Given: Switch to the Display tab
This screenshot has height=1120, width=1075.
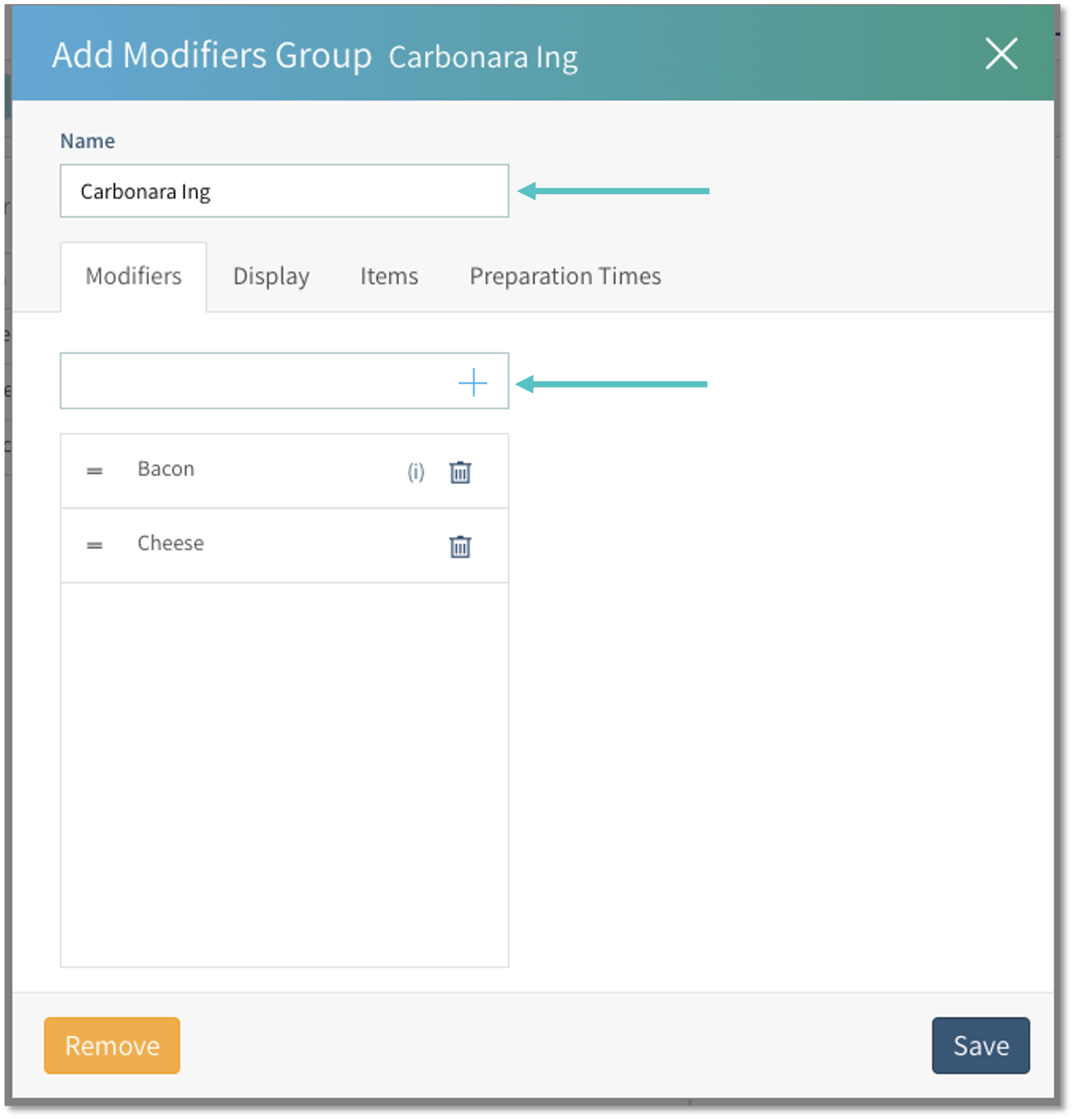Looking at the screenshot, I should pyautogui.click(x=271, y=276).
